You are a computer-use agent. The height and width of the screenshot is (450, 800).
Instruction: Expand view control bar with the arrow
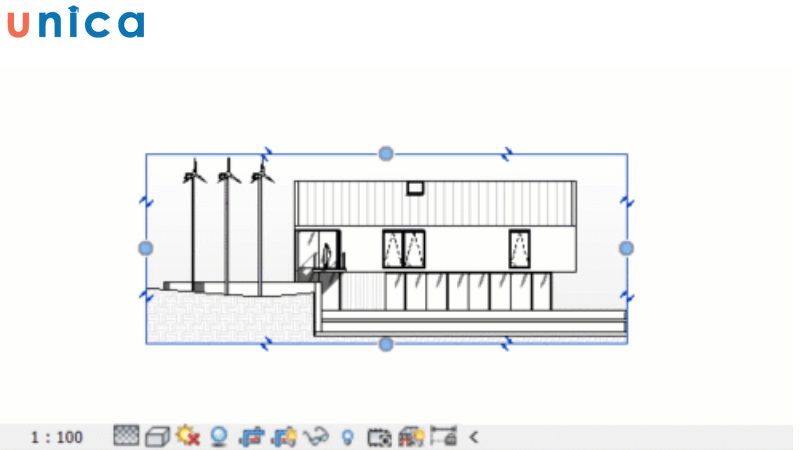[474, 437]
